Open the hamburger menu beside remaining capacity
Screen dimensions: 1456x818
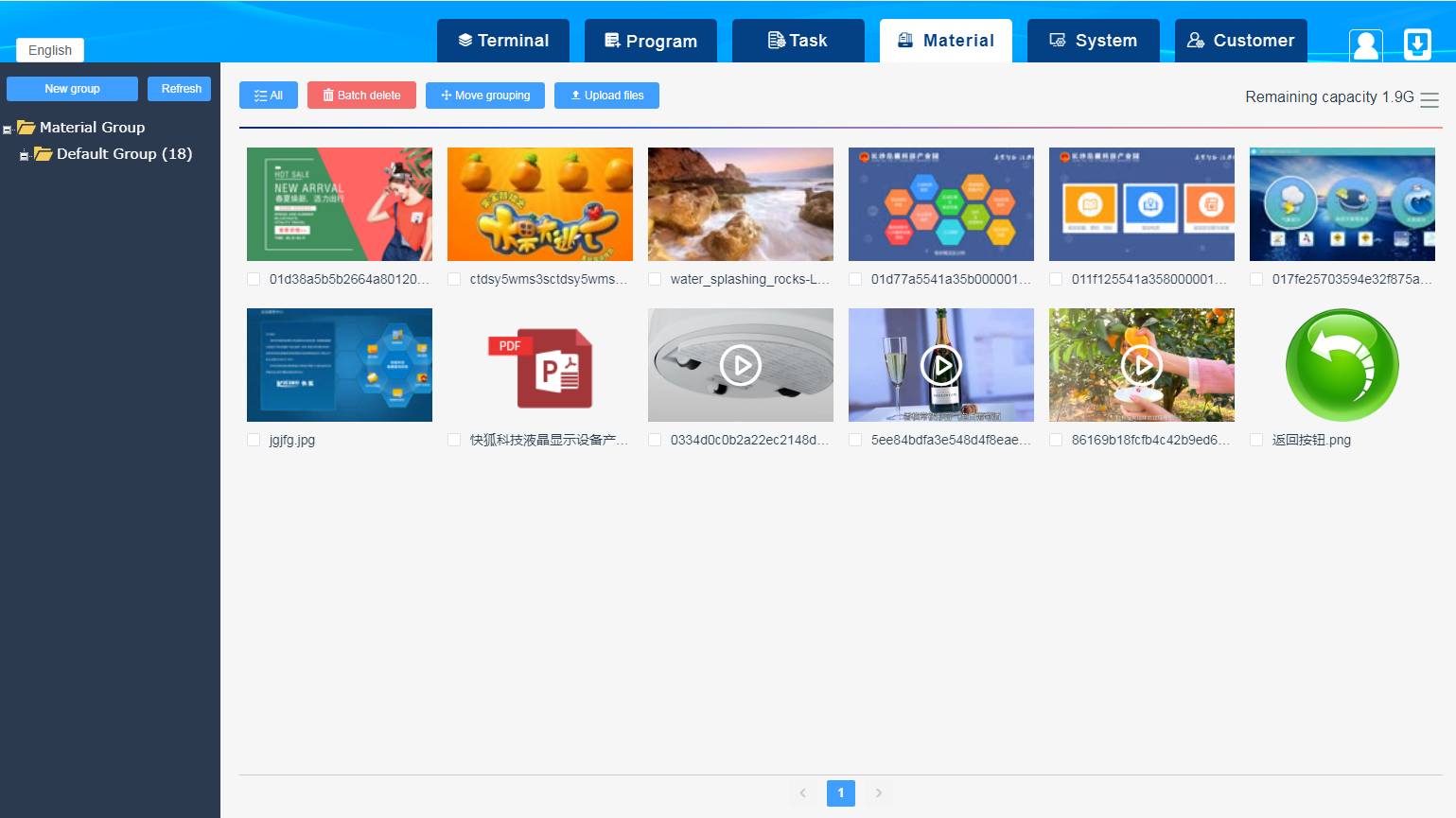click(x=1430, y=99)
